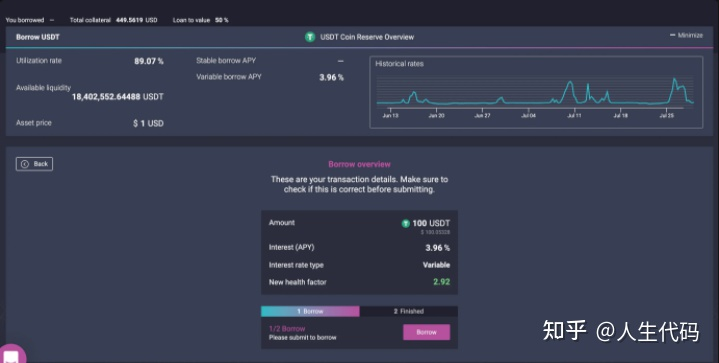Click the Stable borrow APY label
719x363 pixels.
(226, 60)
